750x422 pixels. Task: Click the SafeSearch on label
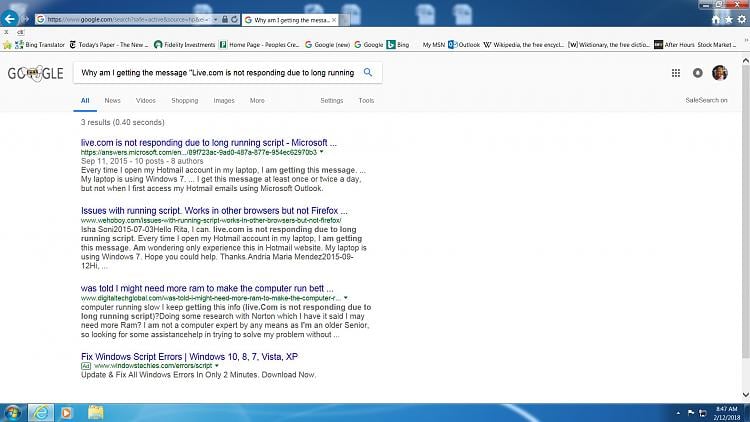tap(706, 100)
